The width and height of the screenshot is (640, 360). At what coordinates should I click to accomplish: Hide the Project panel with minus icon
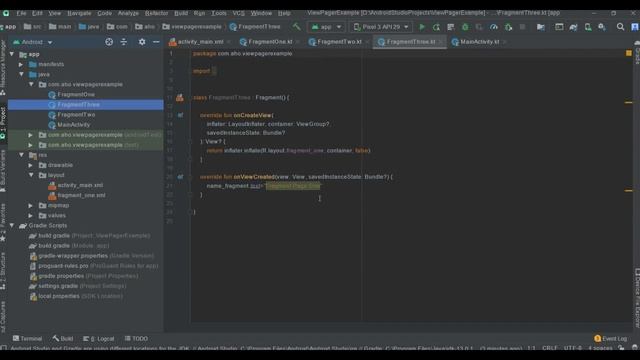coord(156,42)
